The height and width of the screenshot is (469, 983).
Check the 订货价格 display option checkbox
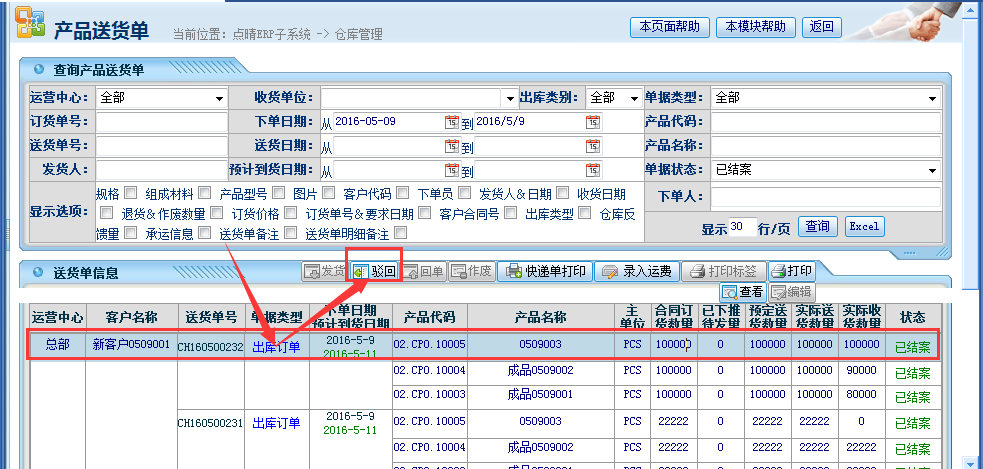290,213
